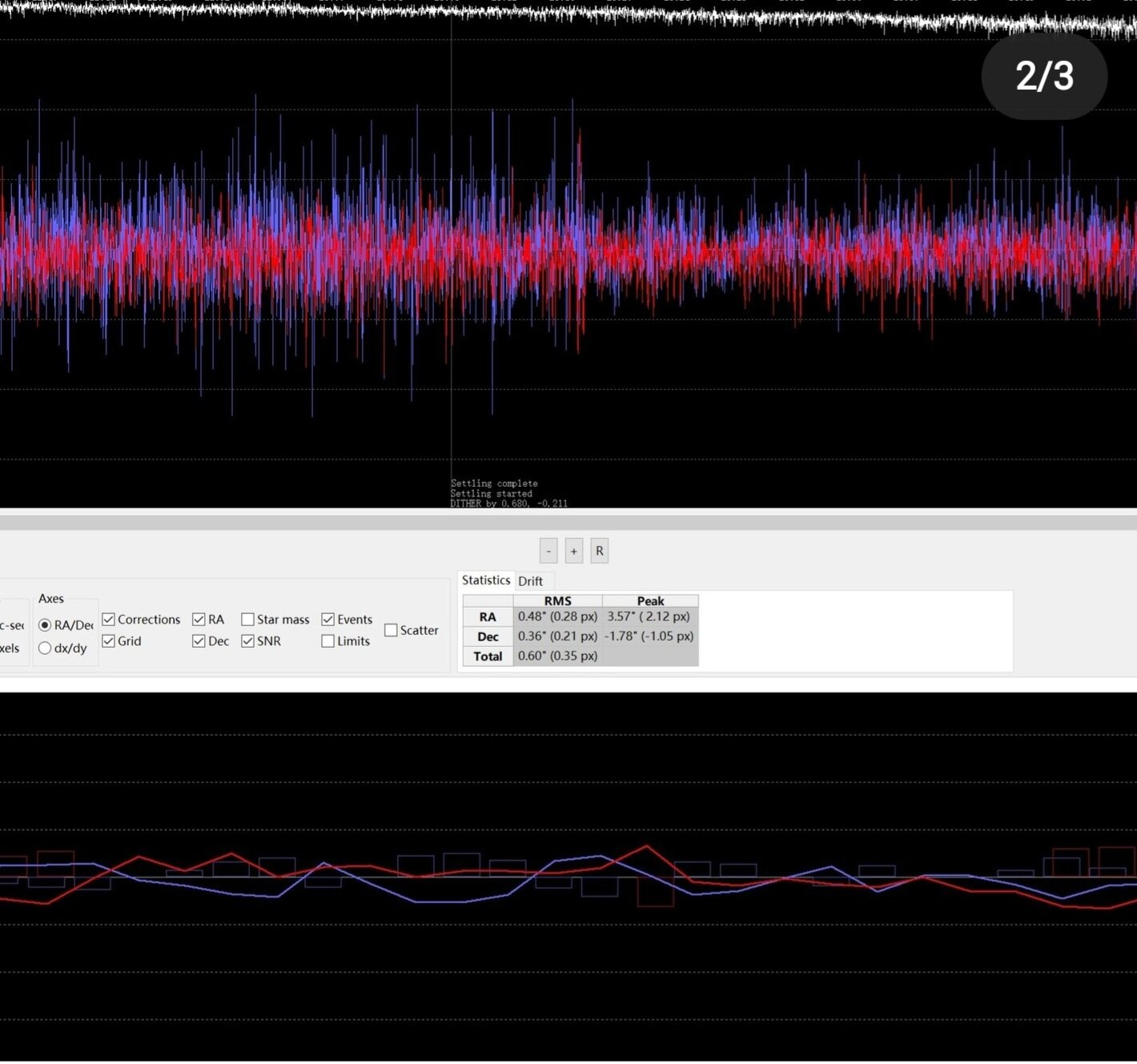The image size is (1137, 1064).
Task: Check the Scatter option
Action: pyautogui.click(x=392, y=631)
